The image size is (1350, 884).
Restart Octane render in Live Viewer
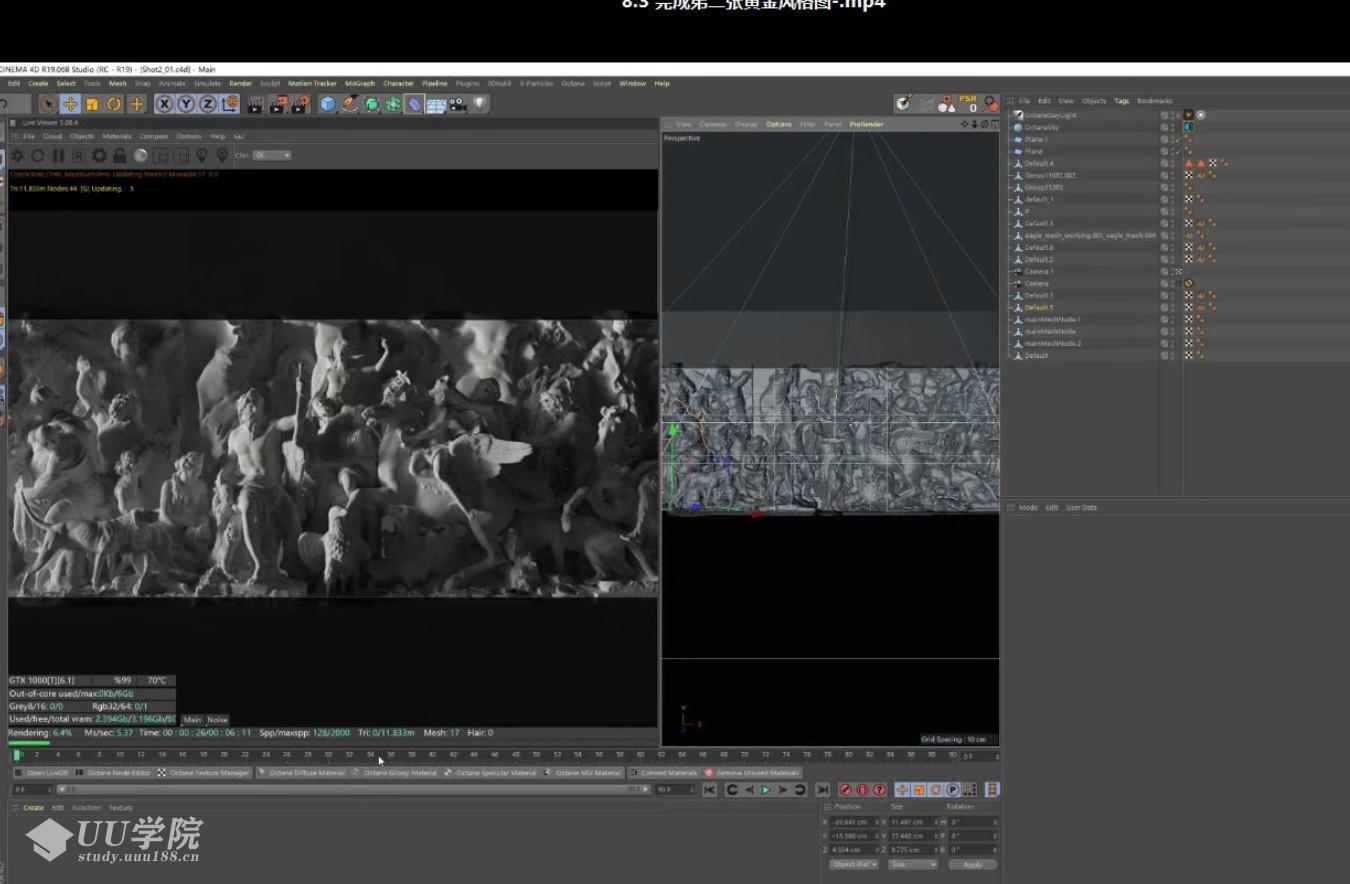click(38, 156)
